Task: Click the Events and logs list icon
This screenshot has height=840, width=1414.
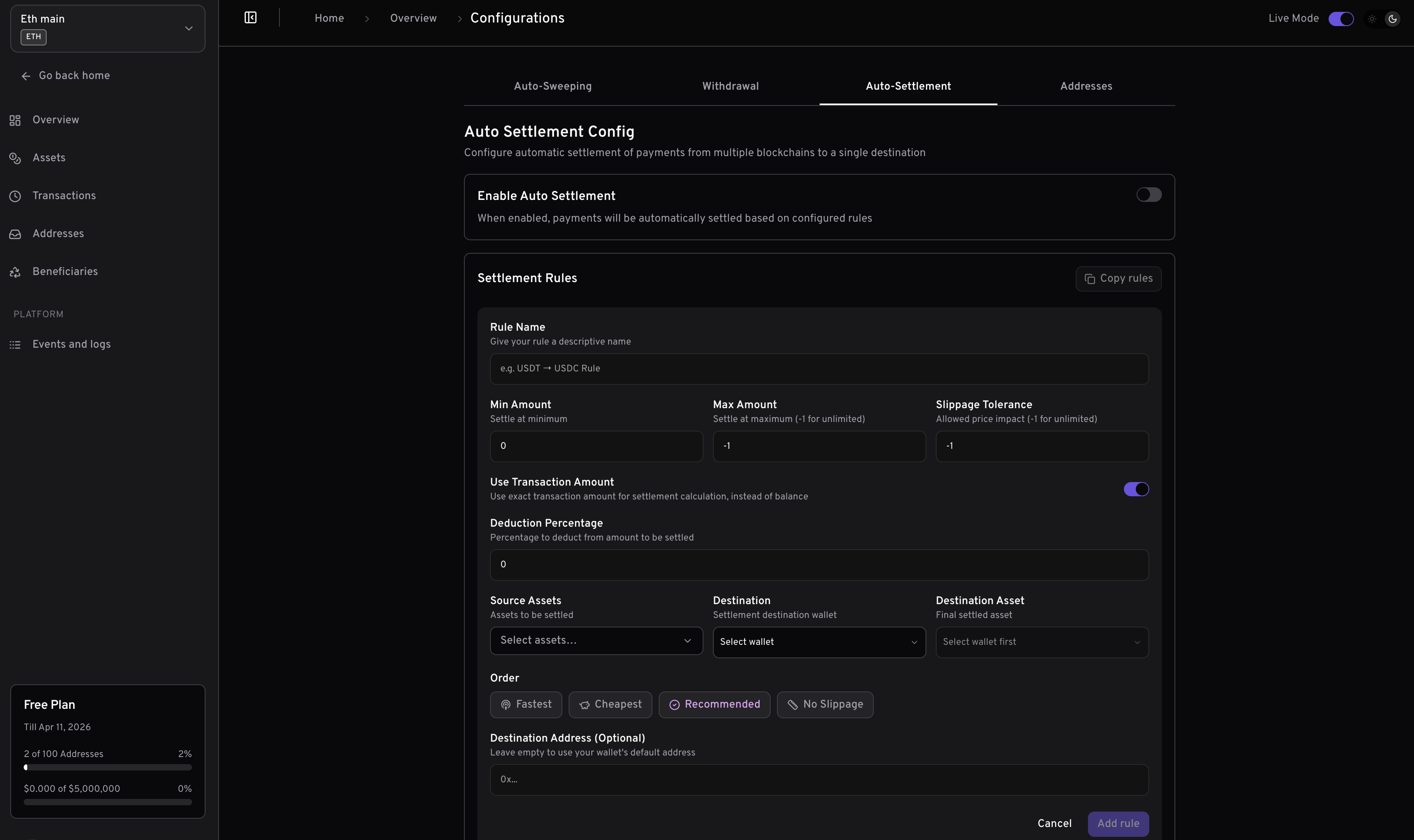Action: click(15, 345)
